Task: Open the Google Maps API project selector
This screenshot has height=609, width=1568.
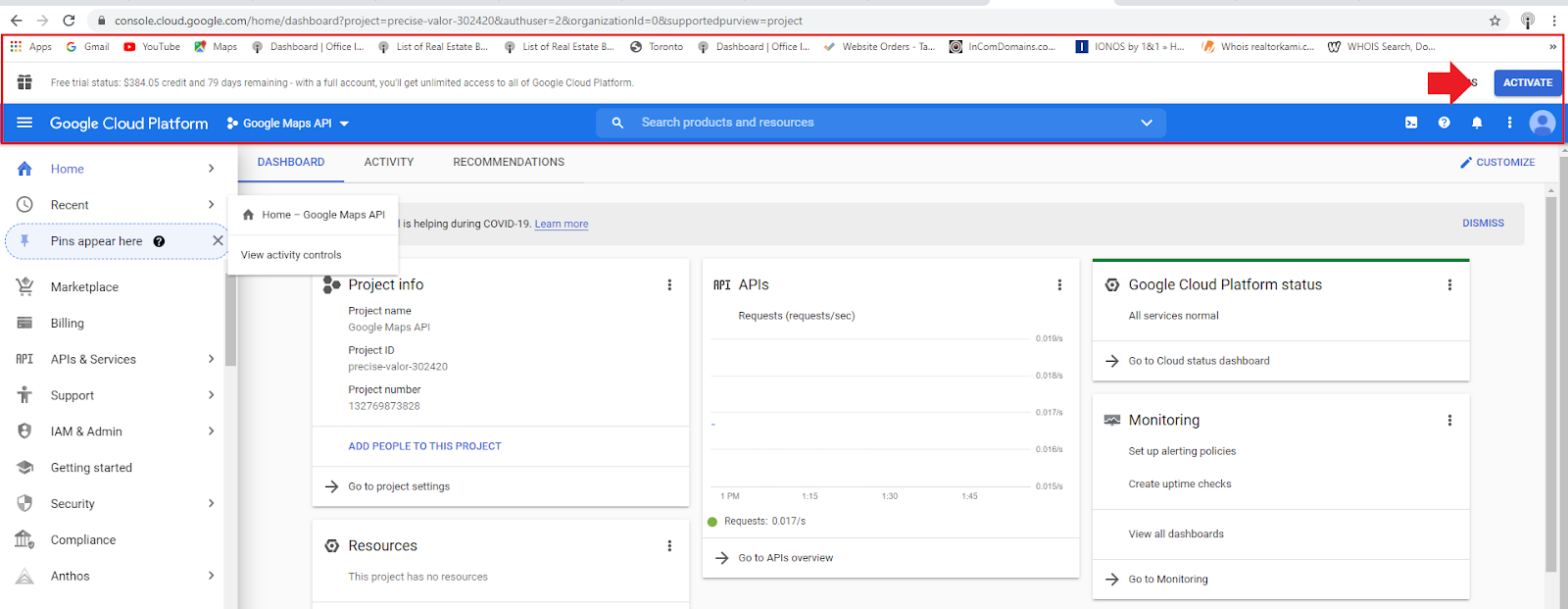Action: [x=288, y=124]
